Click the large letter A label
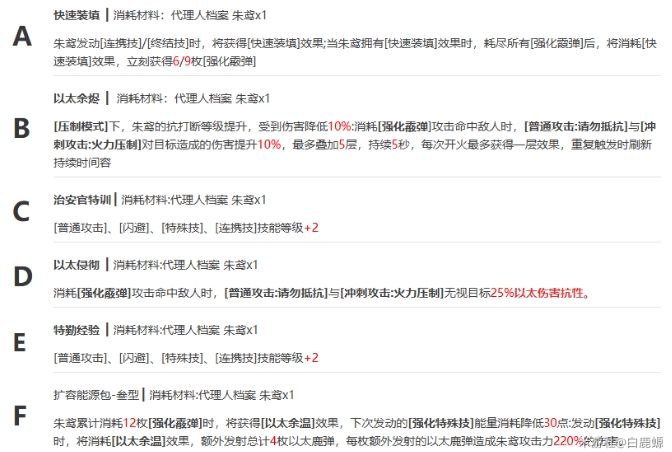672x452 pixels. [x=22, y=37]
